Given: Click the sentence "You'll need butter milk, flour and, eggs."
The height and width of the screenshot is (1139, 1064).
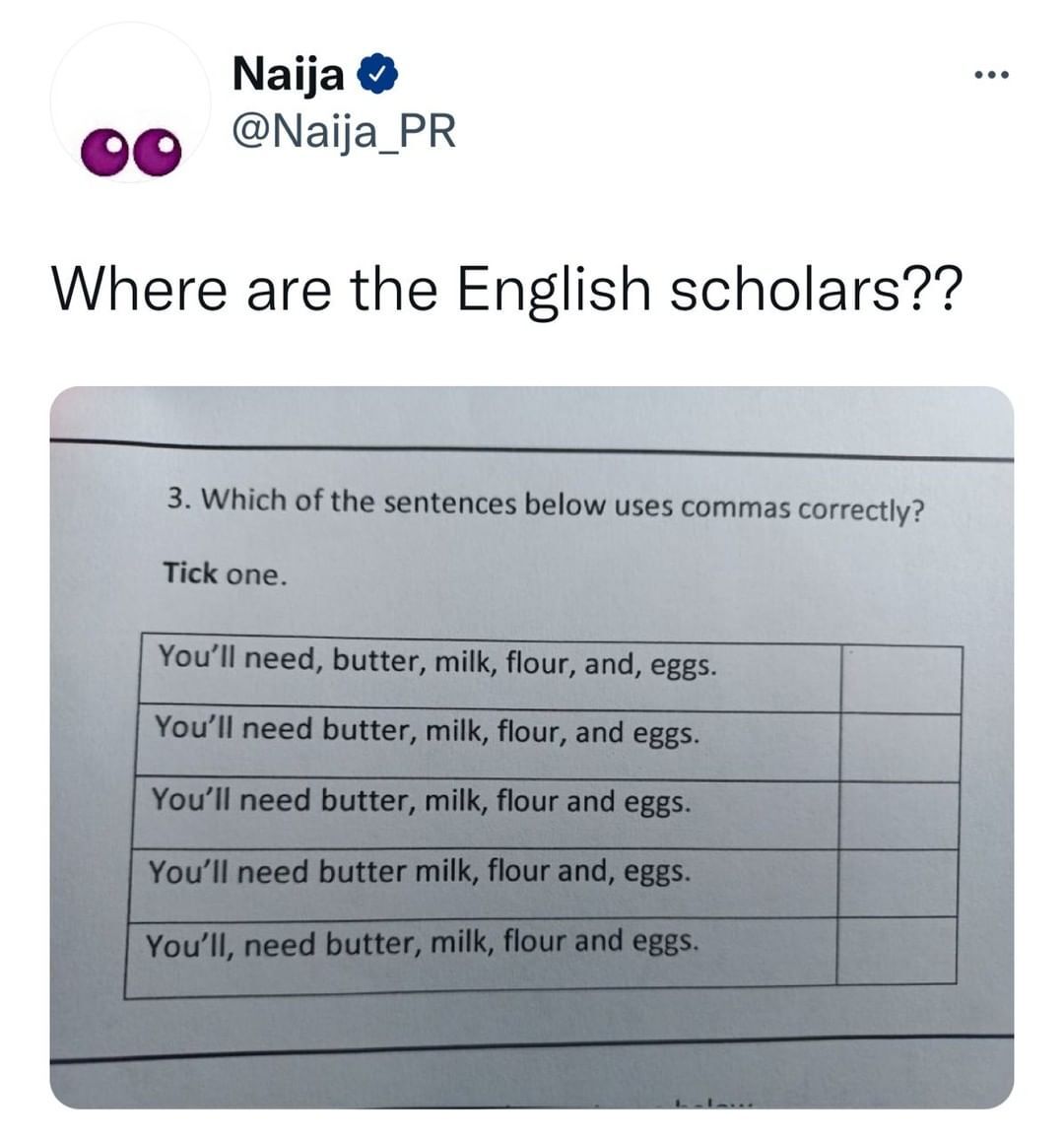Looking at the screenshot, I should (x=419, y=871).
